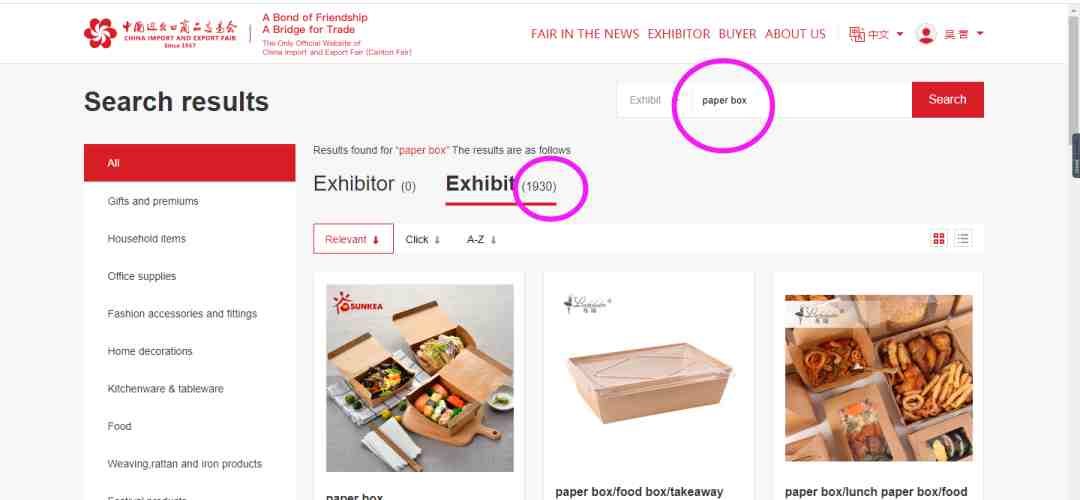Click the language translate icon
1080x500 pixels.
point(857,34)
